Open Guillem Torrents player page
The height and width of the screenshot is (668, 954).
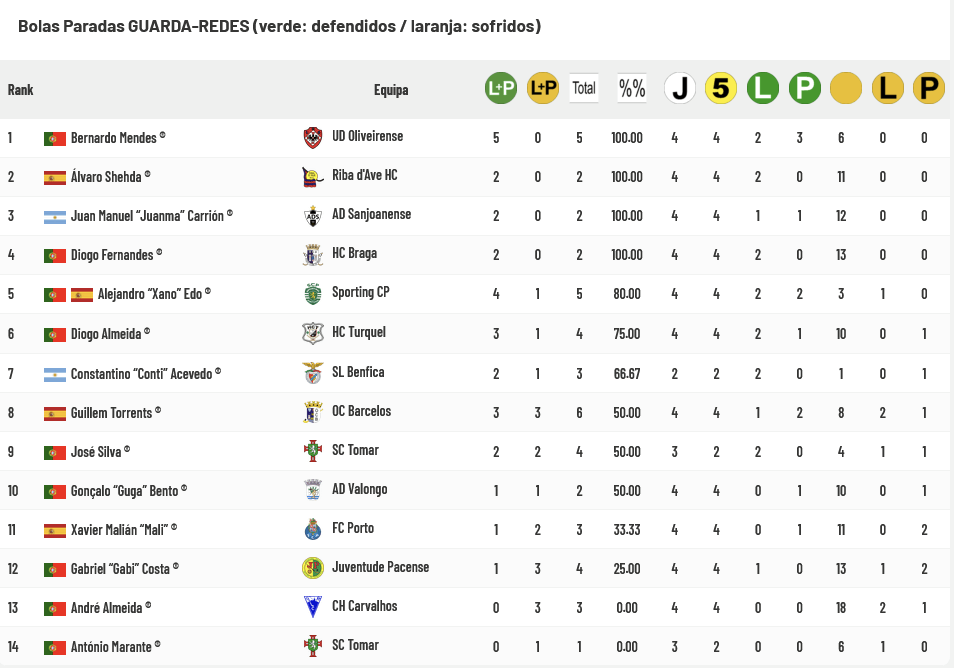click(113, 412)
